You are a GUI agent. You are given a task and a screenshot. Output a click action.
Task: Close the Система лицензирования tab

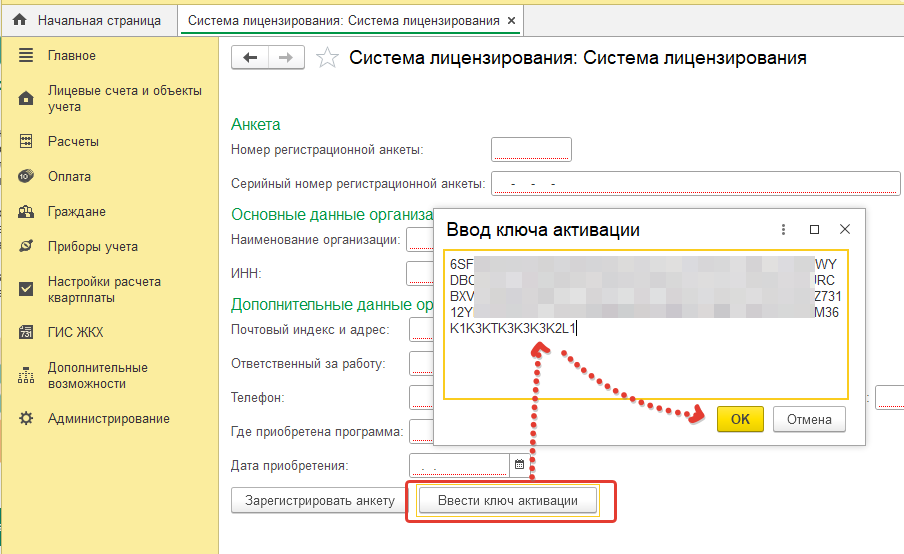(512, 20)
